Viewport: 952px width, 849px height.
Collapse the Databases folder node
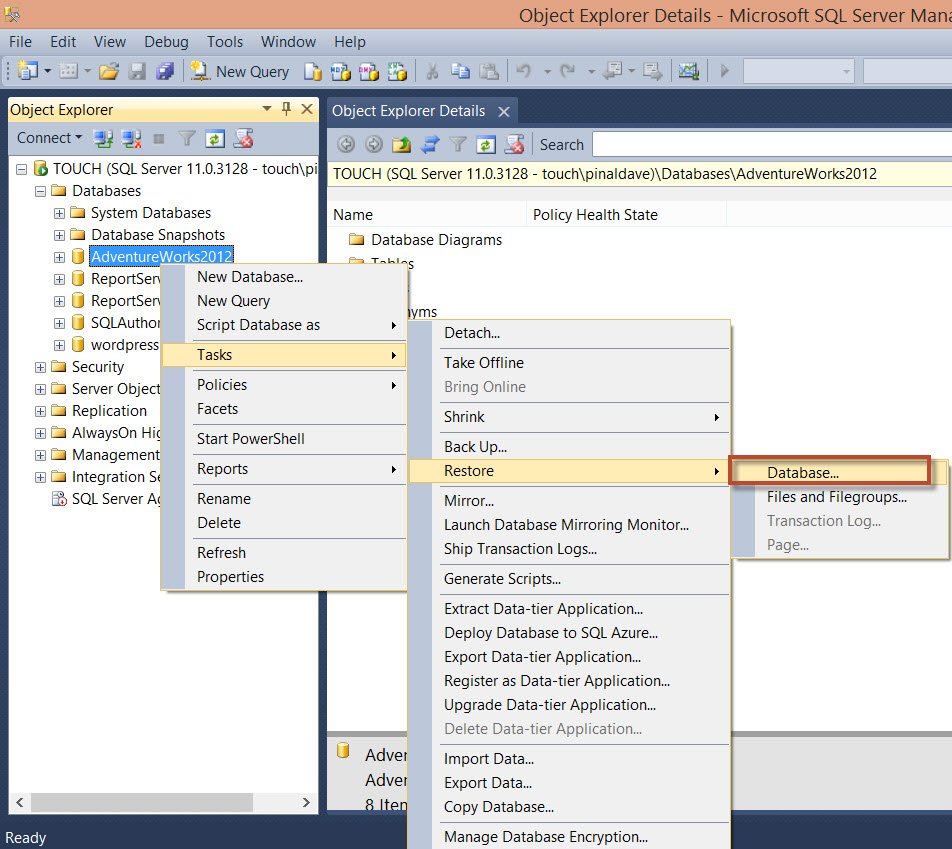[x=41, y=191]
